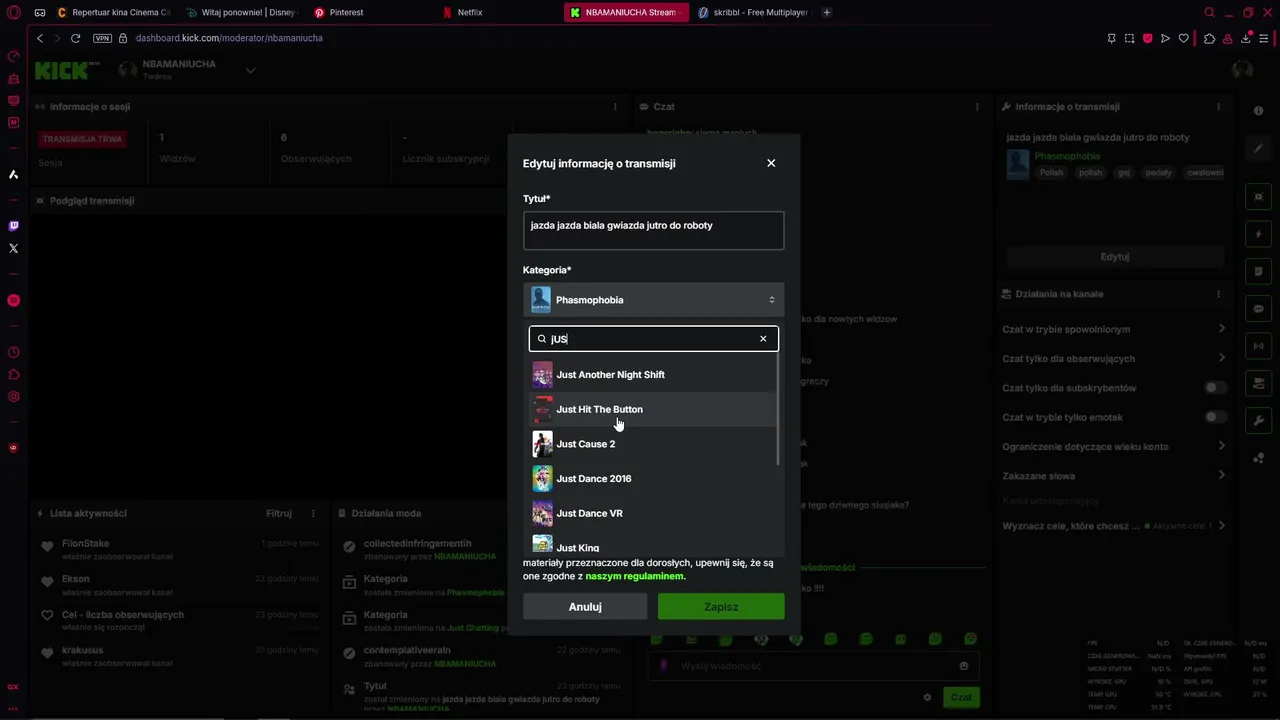Open browser search magnifier in title bar
1280x720 pixels.
click(1210, 13)
